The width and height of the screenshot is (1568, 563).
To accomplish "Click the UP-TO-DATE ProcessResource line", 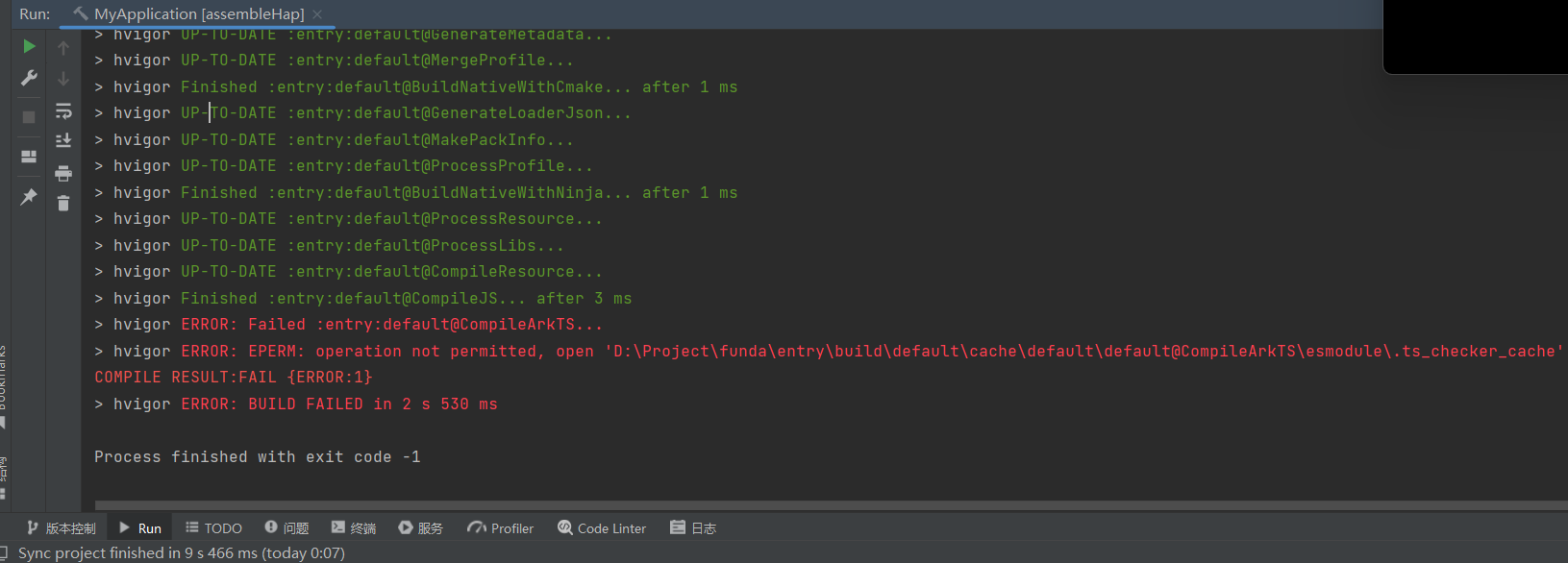I will (x=349, y=219).
